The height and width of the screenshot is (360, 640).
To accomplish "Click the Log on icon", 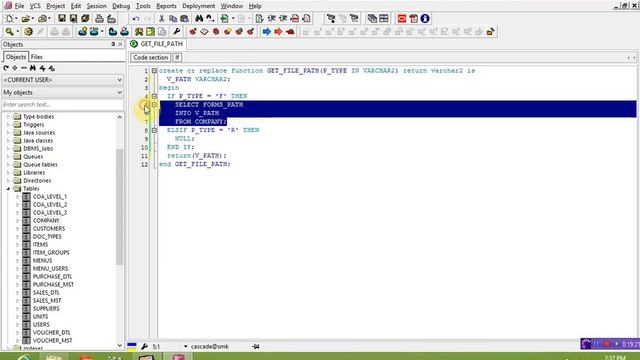I will coord(82,31).
